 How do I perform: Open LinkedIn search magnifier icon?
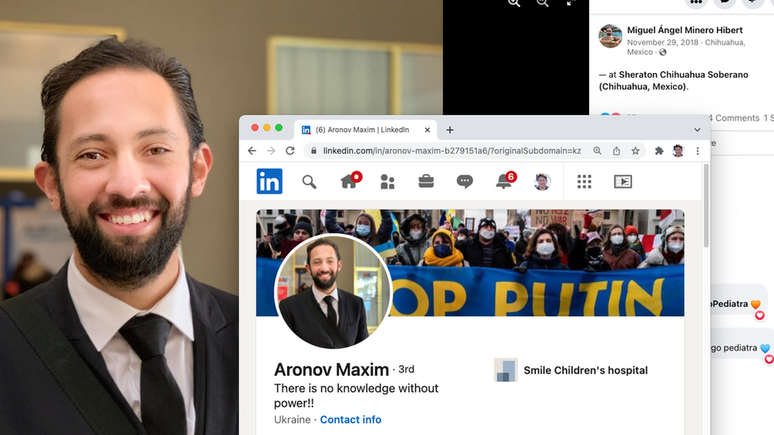coord(309,181)
